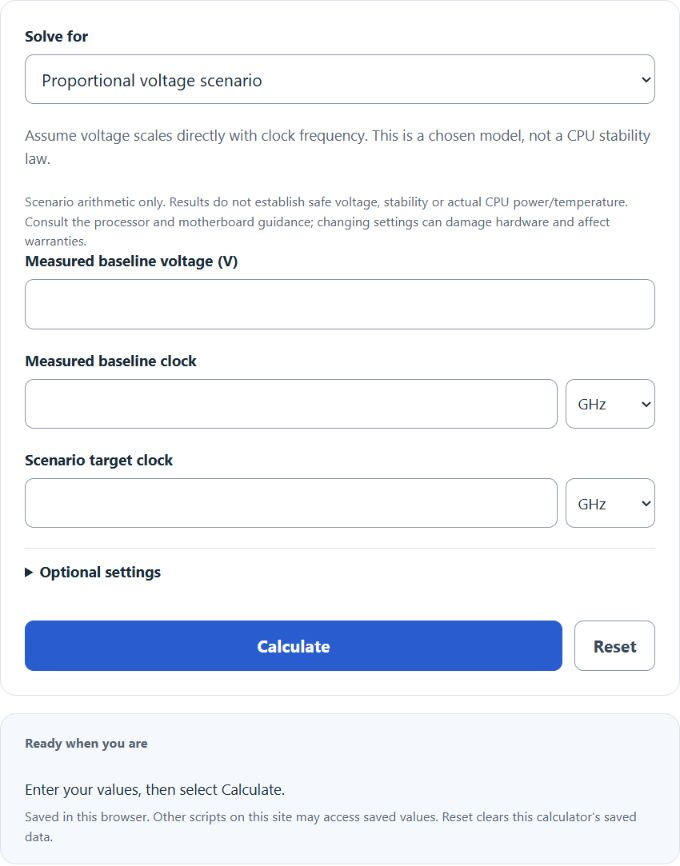The image size is (680, 866).
Task: Click the Measured baseline voltage (V) label
Action: [131, 261]
